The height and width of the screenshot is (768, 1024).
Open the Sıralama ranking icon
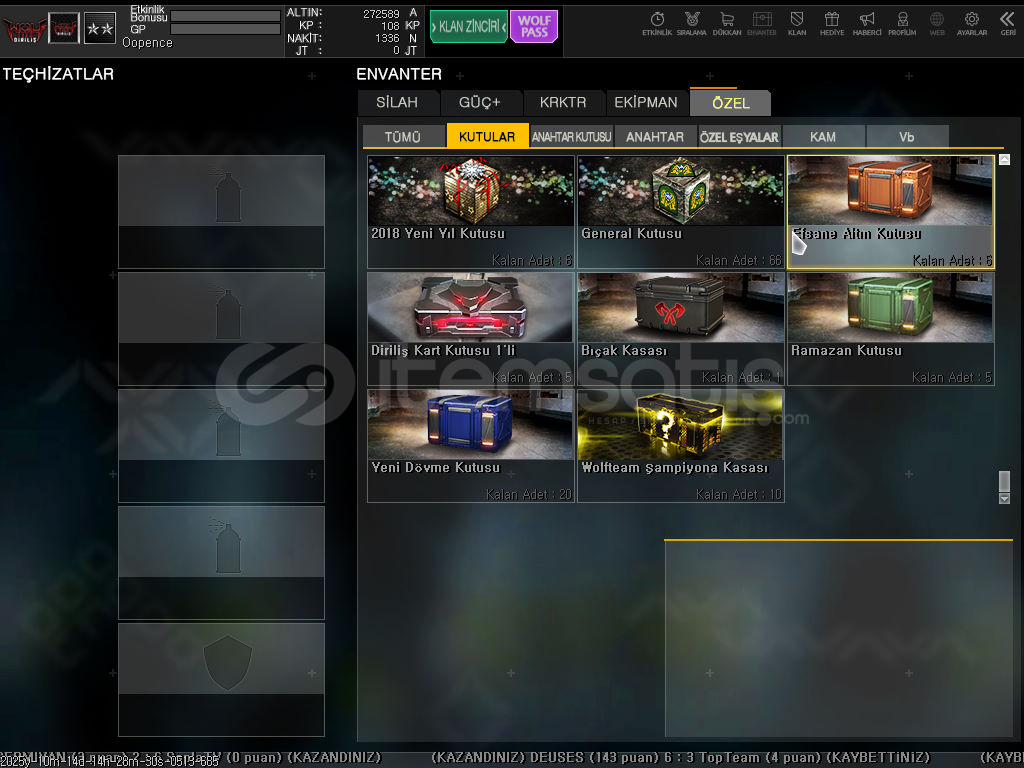tap(692, 24)
